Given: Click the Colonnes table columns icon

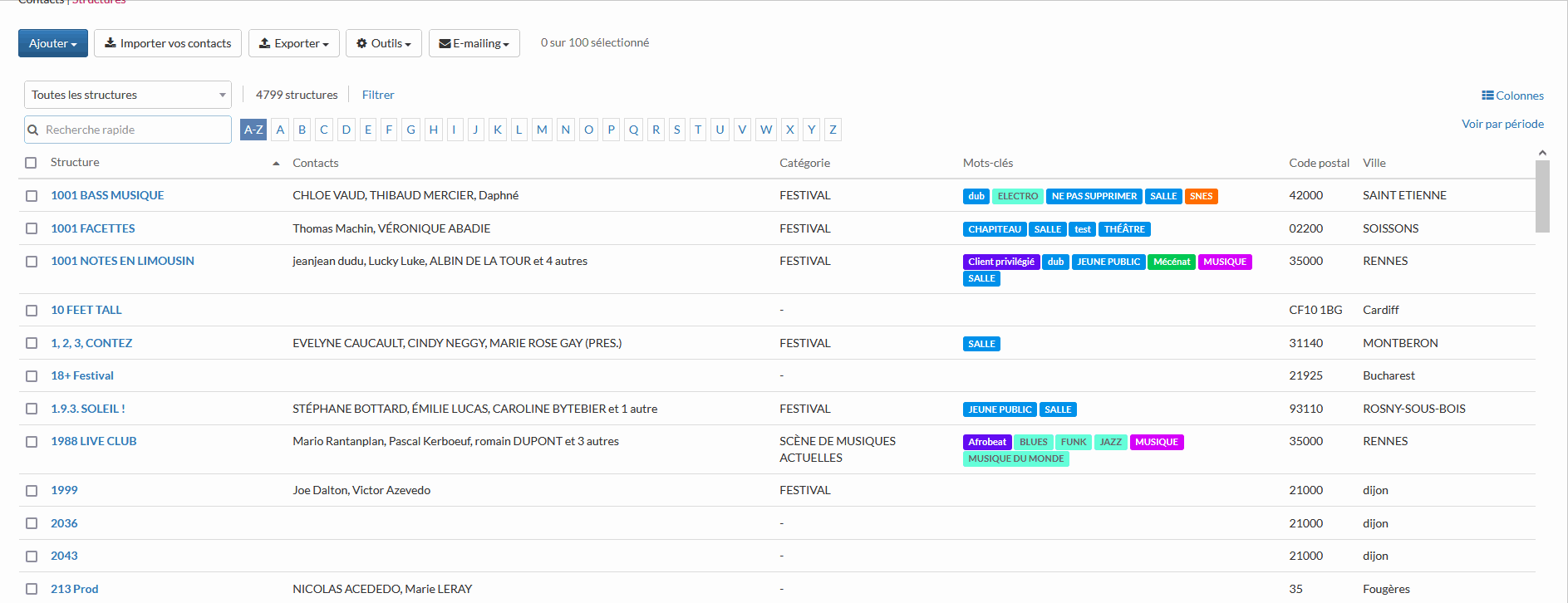Looking at the screenshot, I should point(1487,96).
